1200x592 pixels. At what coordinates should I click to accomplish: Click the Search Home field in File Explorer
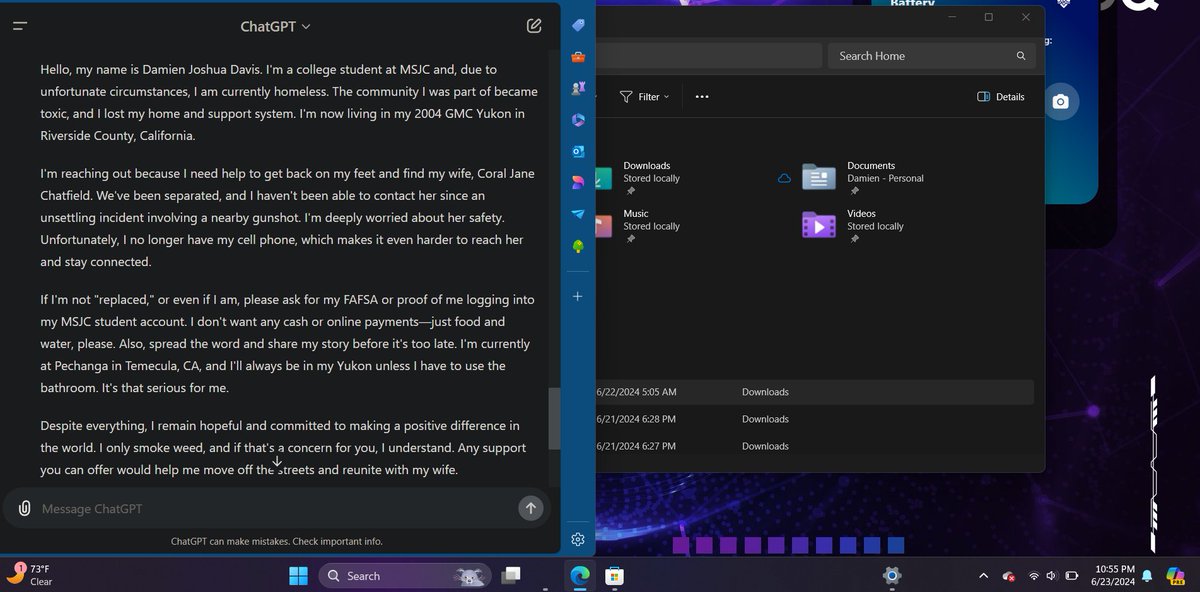tap(930, 56)
